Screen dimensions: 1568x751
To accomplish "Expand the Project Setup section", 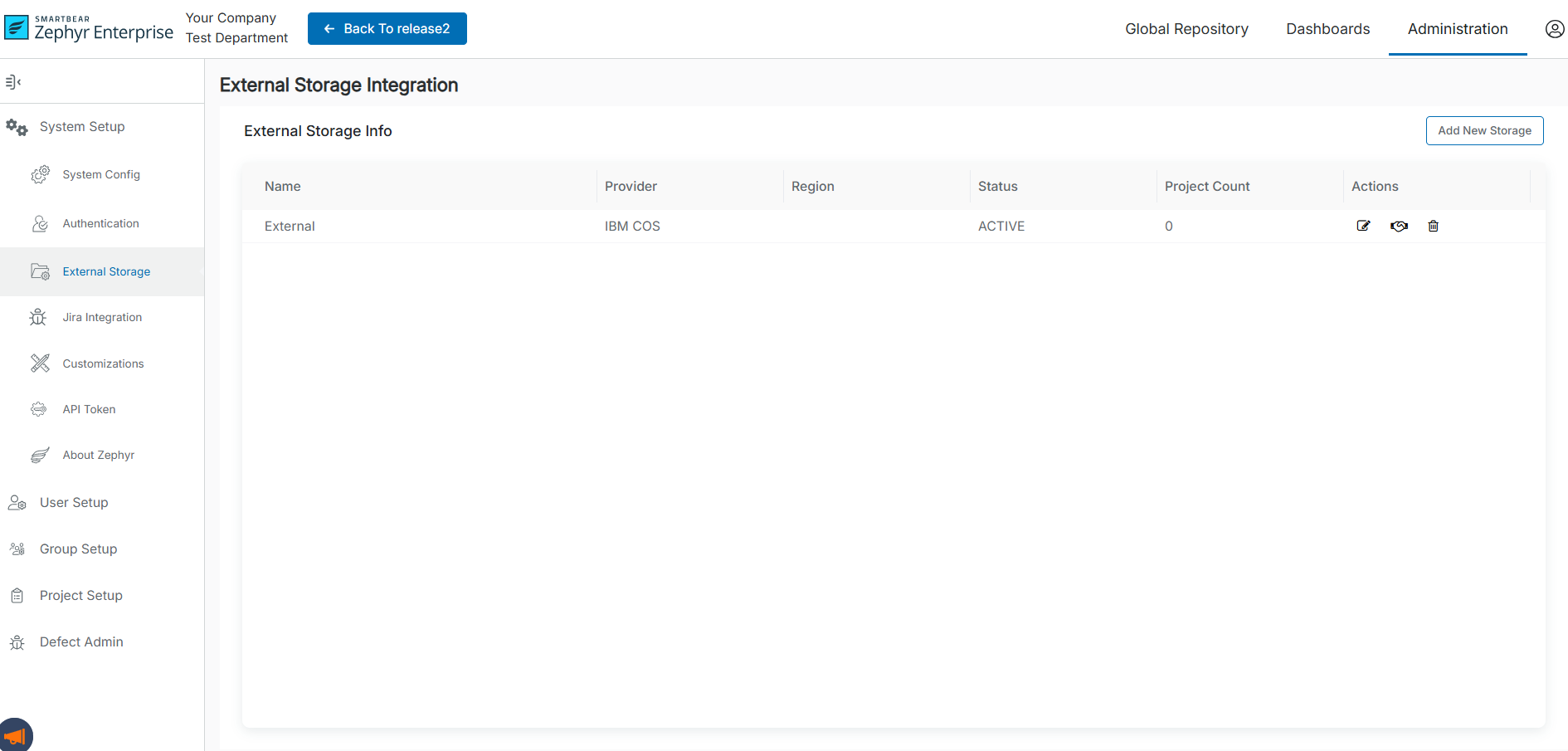I will coord(80,596).
